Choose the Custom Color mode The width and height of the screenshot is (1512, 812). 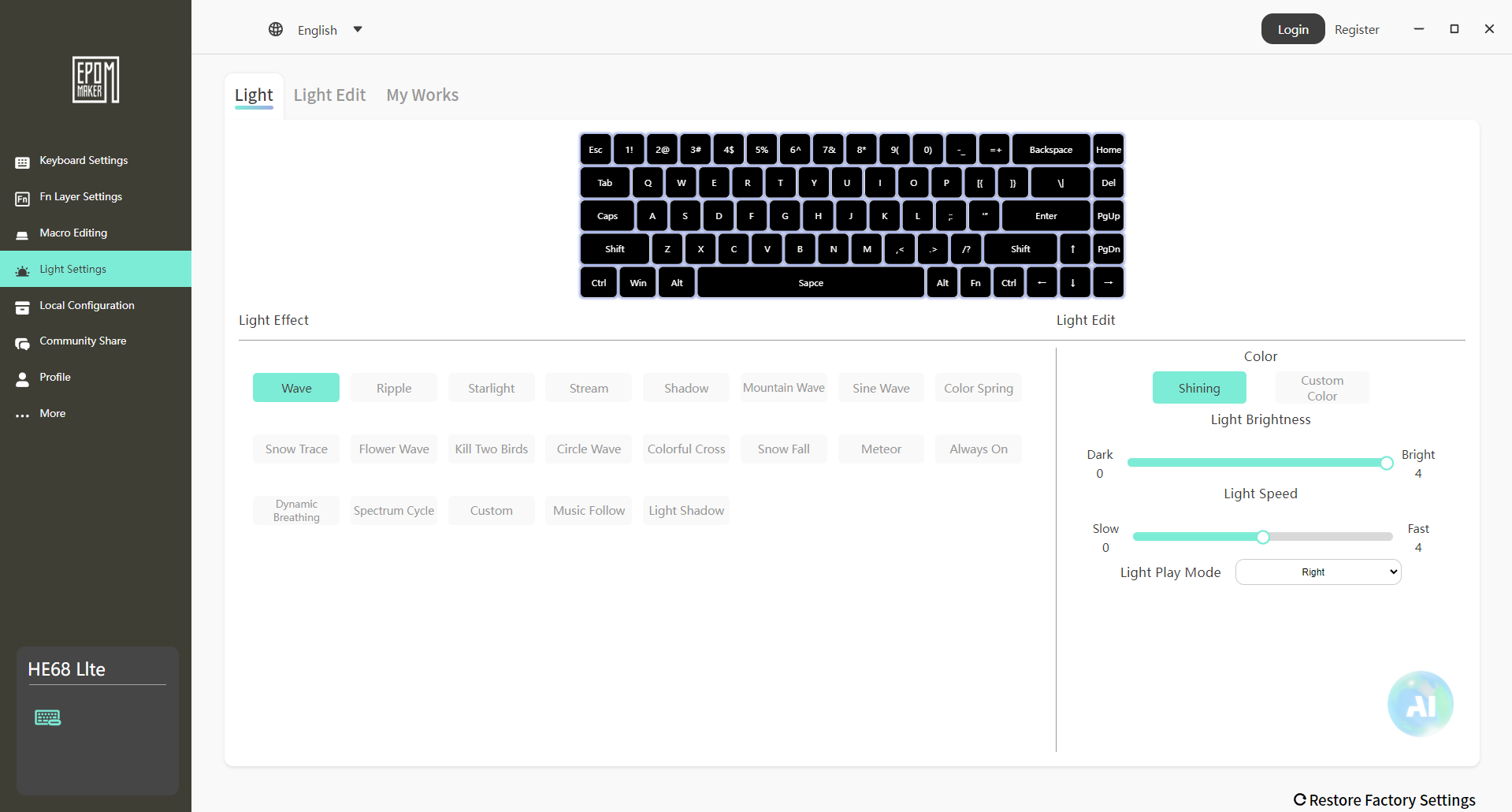tap(1322, 388)
